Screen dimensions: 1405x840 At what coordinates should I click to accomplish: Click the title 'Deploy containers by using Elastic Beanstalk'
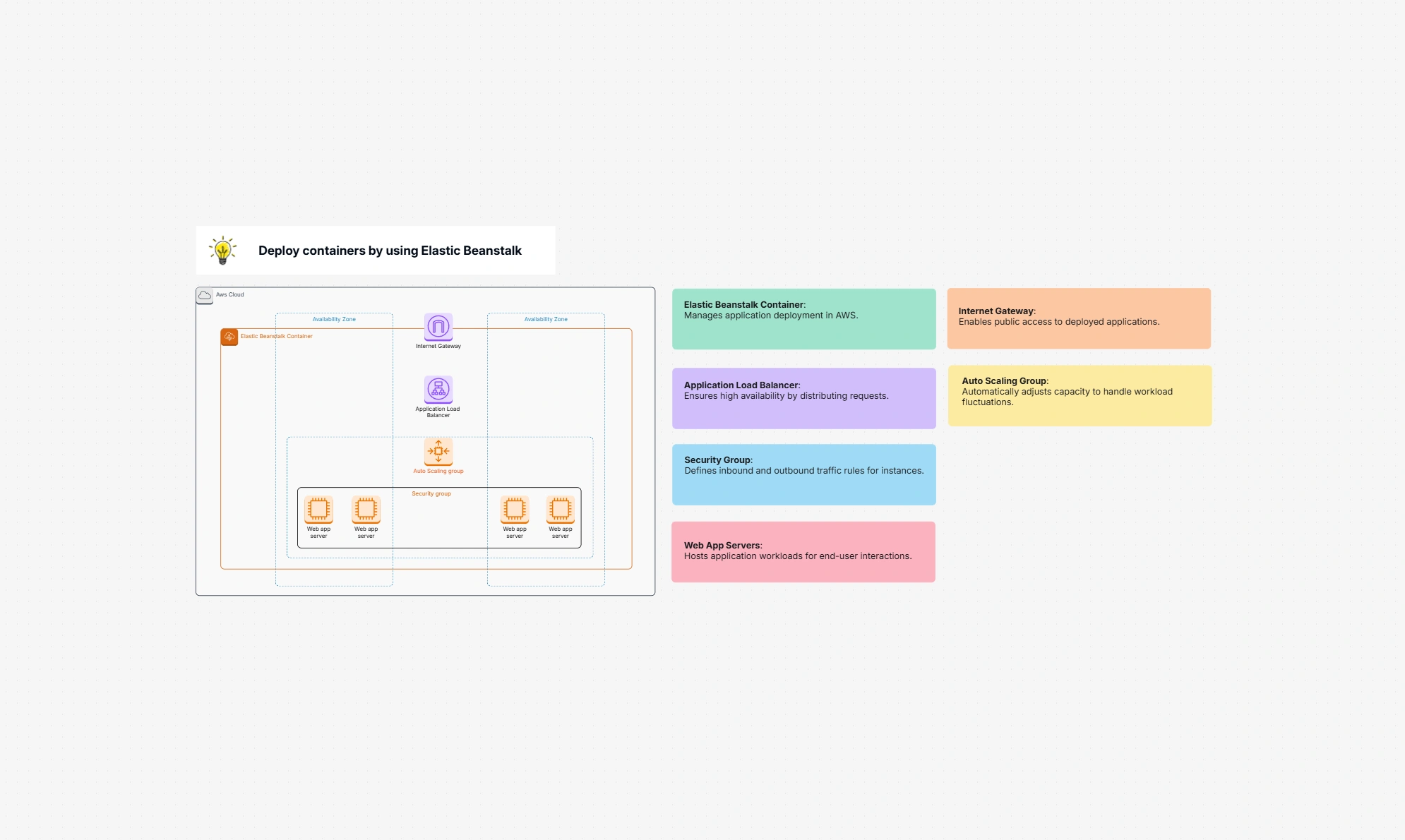pos(390,251)
